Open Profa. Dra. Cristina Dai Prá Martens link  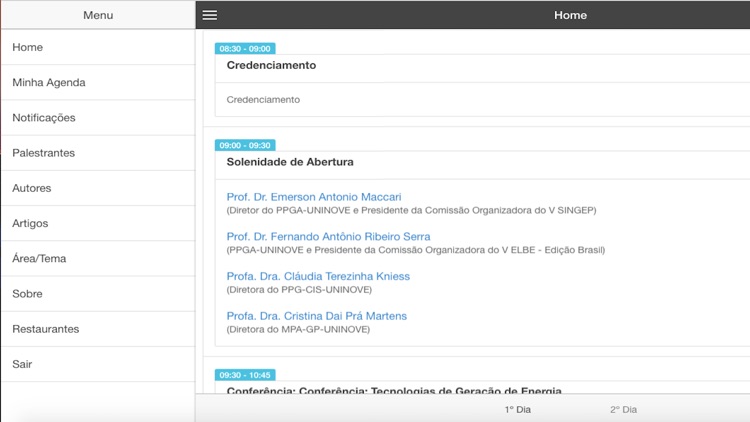tap(317, 316)
